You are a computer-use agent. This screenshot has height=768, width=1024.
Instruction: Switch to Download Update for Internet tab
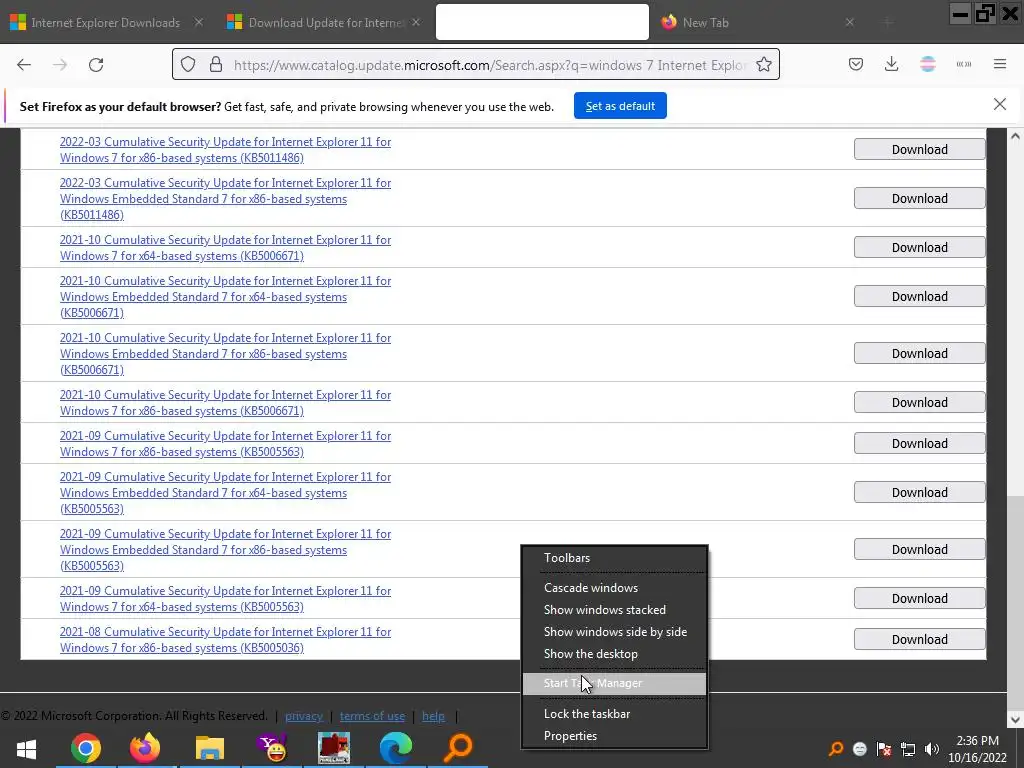[x=325, y=22]
